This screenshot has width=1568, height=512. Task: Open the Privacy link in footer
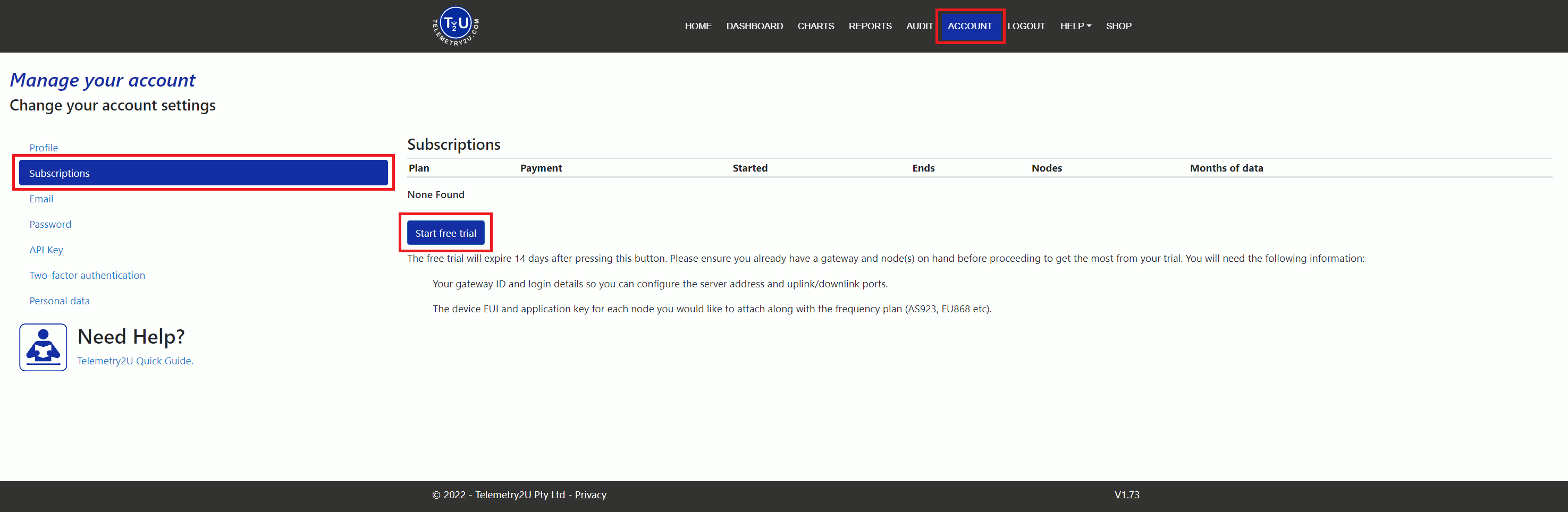point(591,494)
